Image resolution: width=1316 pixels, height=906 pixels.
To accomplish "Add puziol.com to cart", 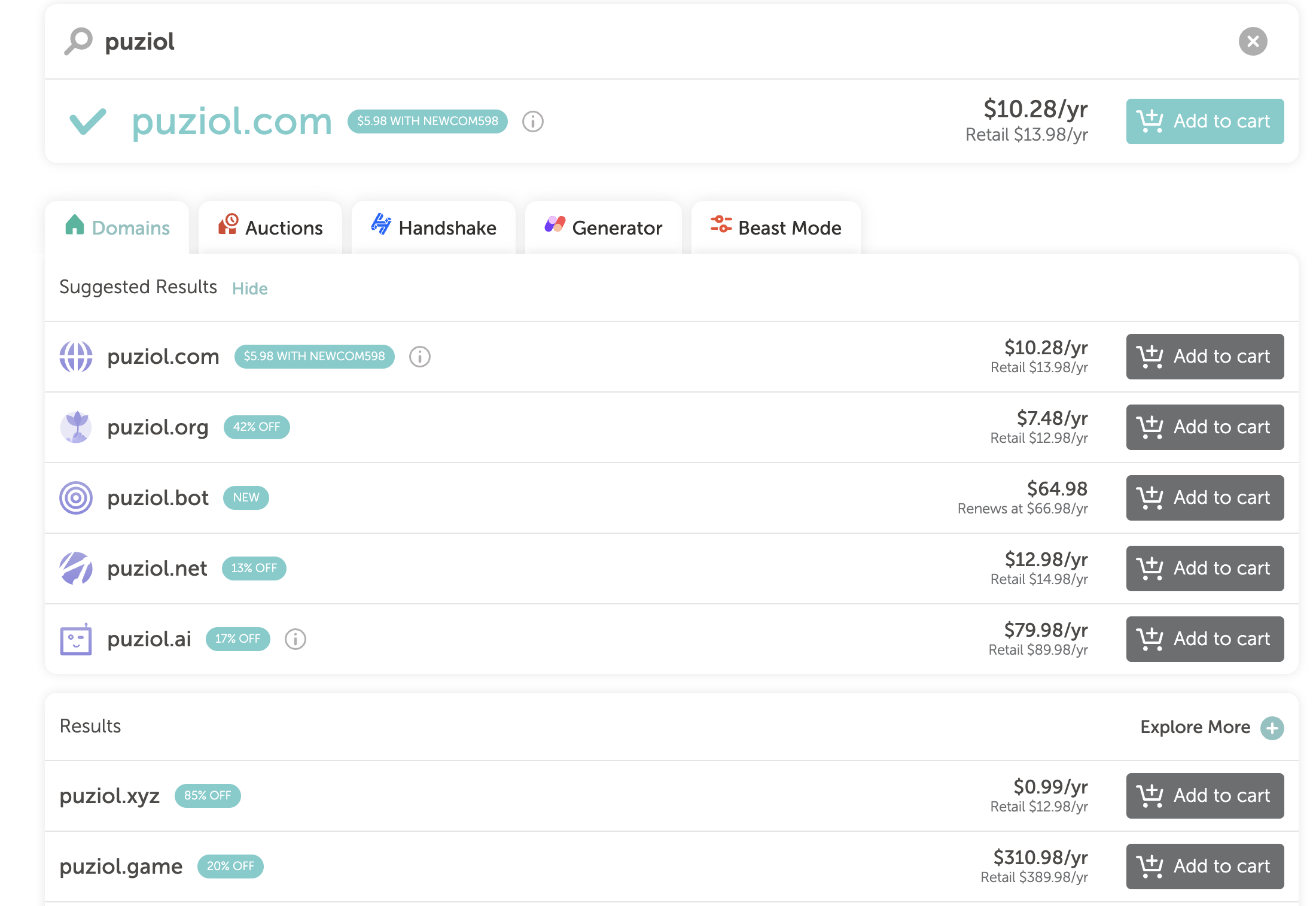I will click(x=1204, y=121).
